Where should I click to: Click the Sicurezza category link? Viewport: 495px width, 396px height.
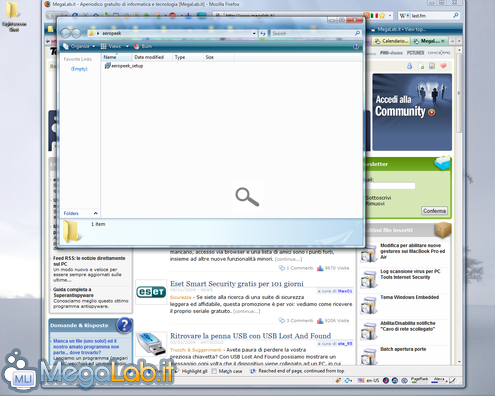tap(181, 297)
